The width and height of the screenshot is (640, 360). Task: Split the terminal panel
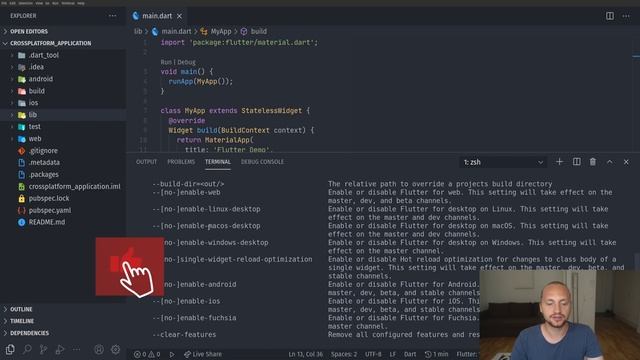click(576, 162)
